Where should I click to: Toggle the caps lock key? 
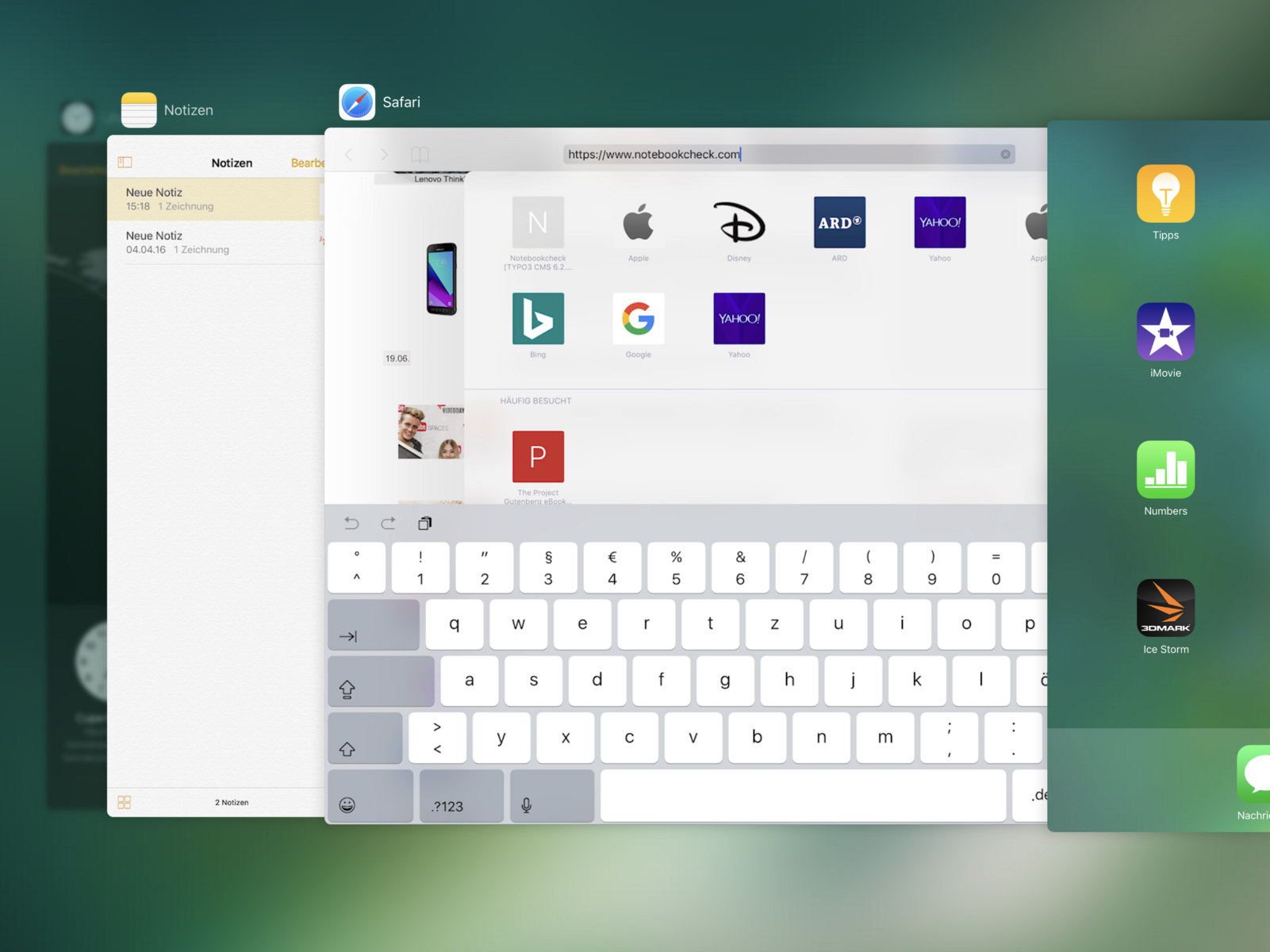tap(381, 681)
